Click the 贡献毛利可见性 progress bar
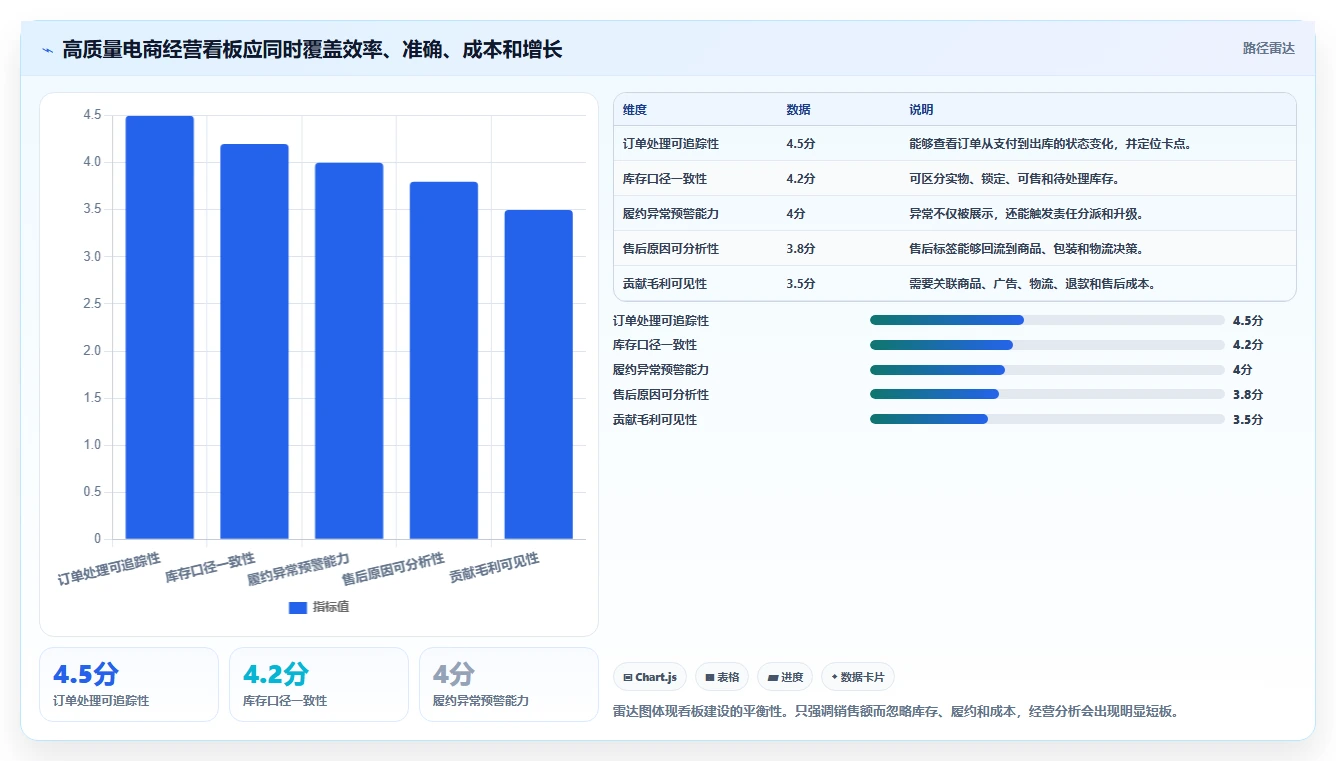The width and height of the screenshot is (1336, 761). point(1047,420)
